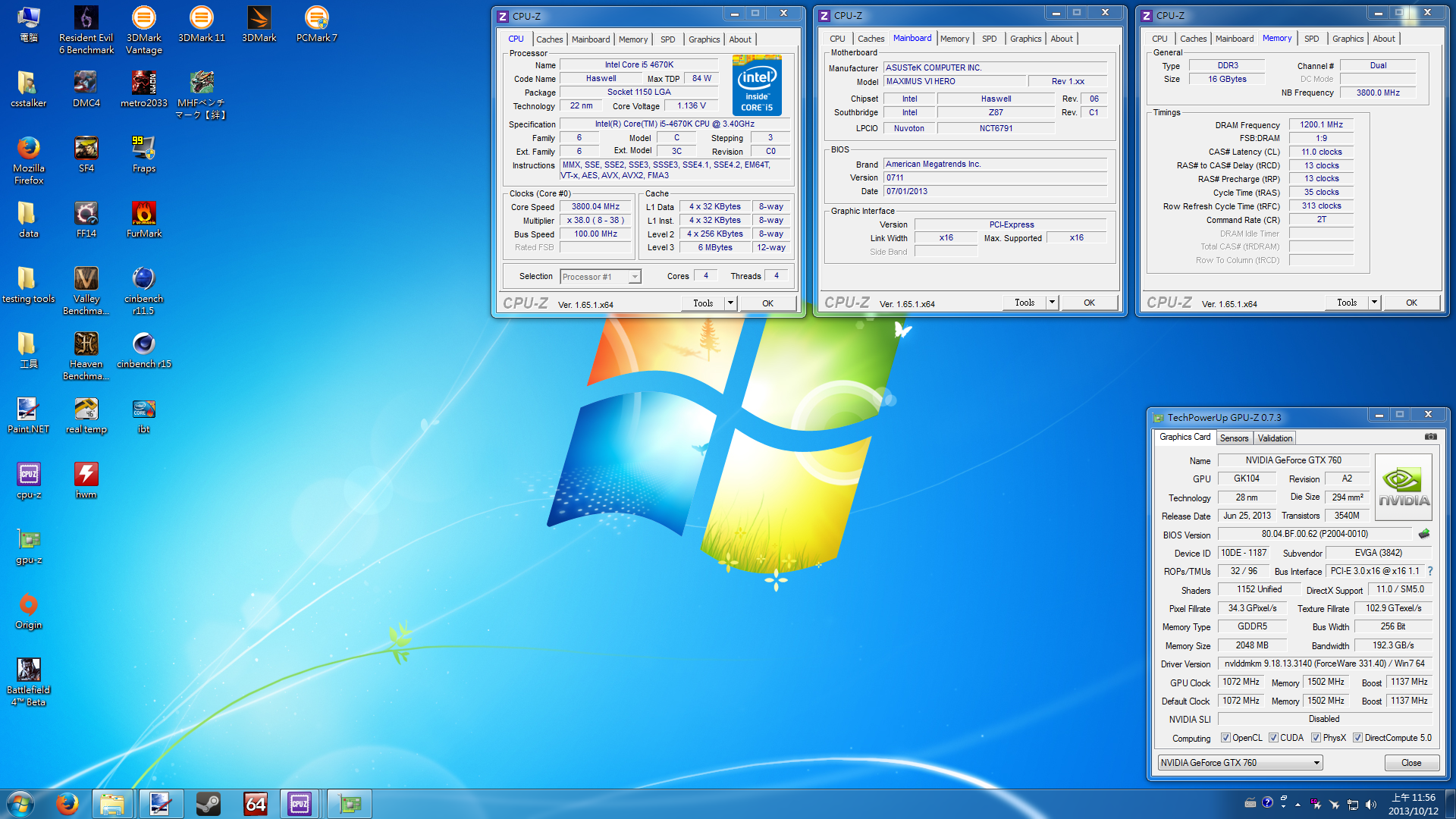Click motherboard model MAXIMUS VI HERO
Screen dimensions: 1456x819
[x=954, y=82]
